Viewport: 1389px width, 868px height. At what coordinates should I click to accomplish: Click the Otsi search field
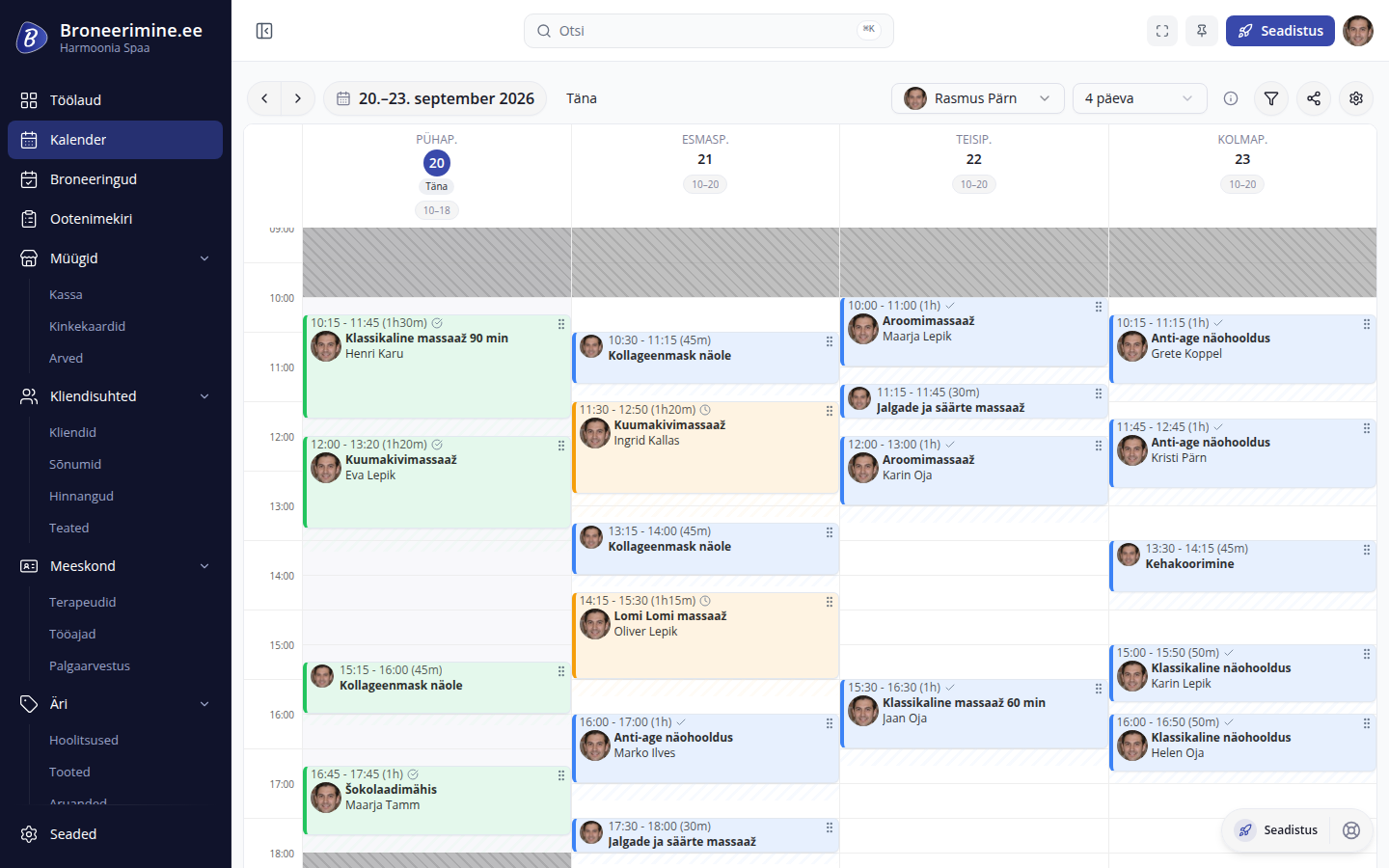[709, 31]
